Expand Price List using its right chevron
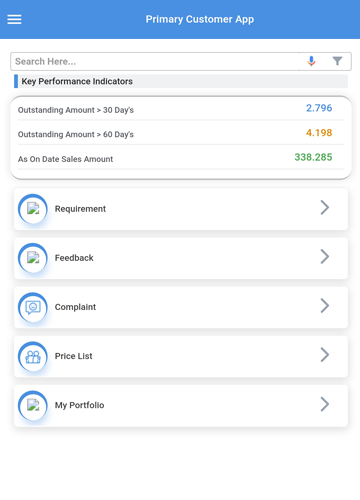The image size is (360, 500). [325, 355]
